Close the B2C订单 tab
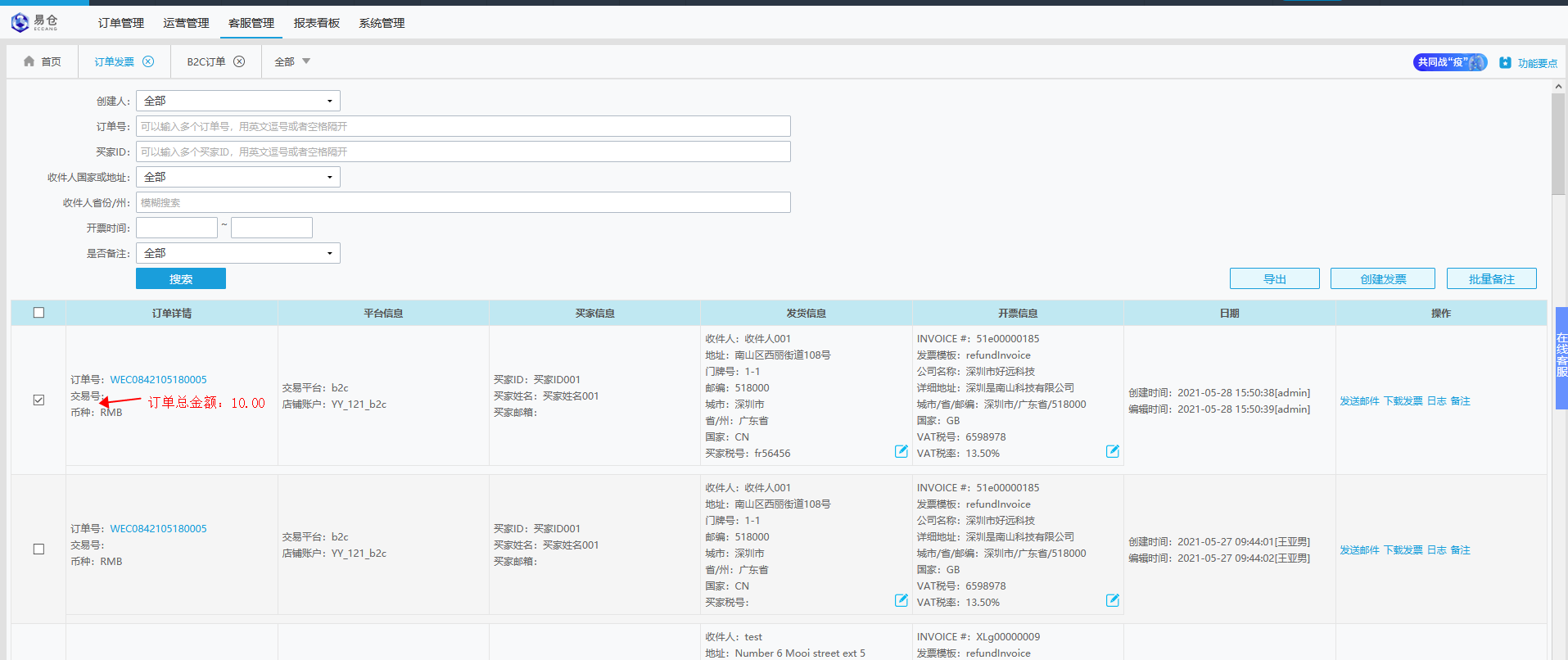The width and height of the screenshot is (1568, 660). coord(239,61)
